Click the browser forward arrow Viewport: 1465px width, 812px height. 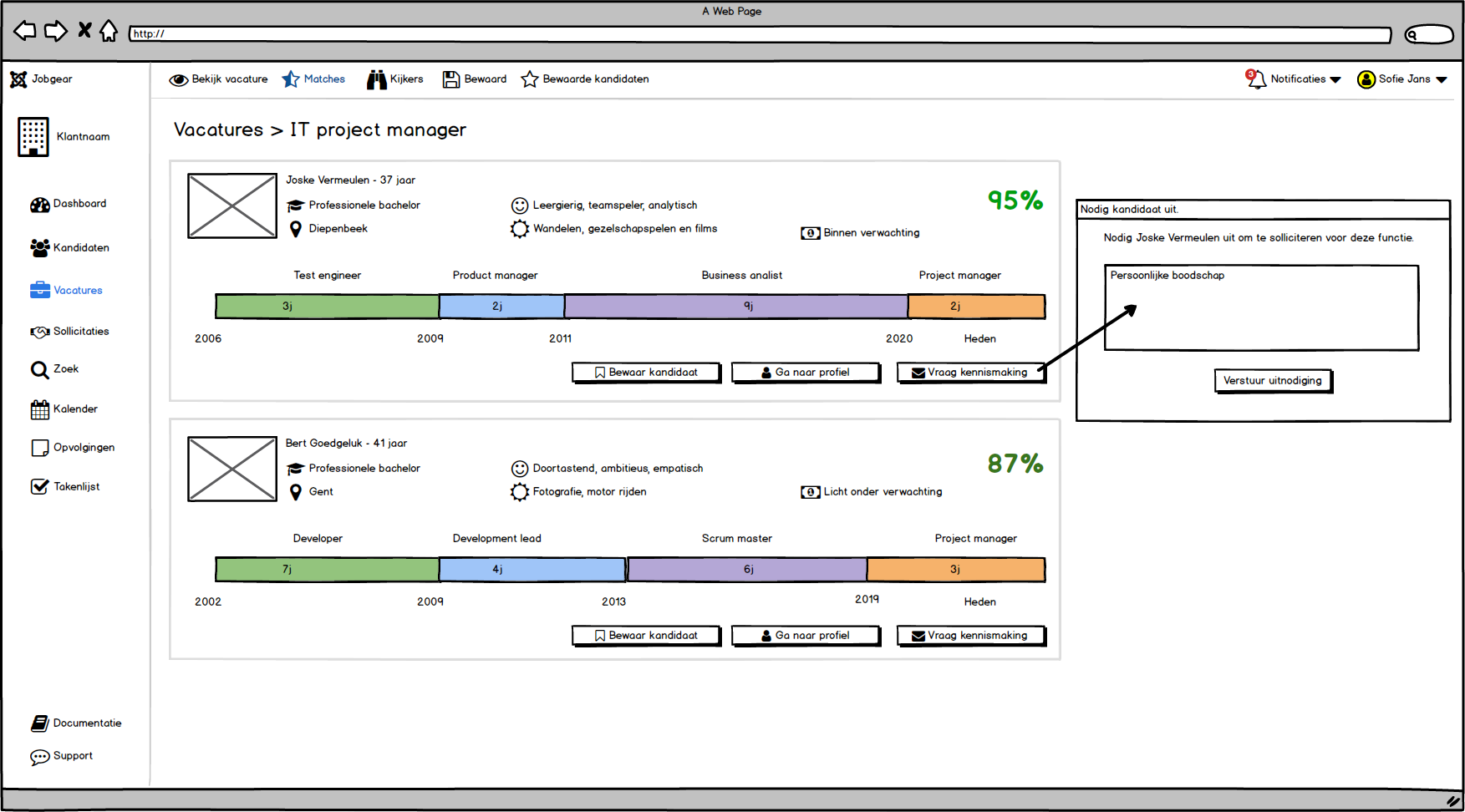coord(56,32)
